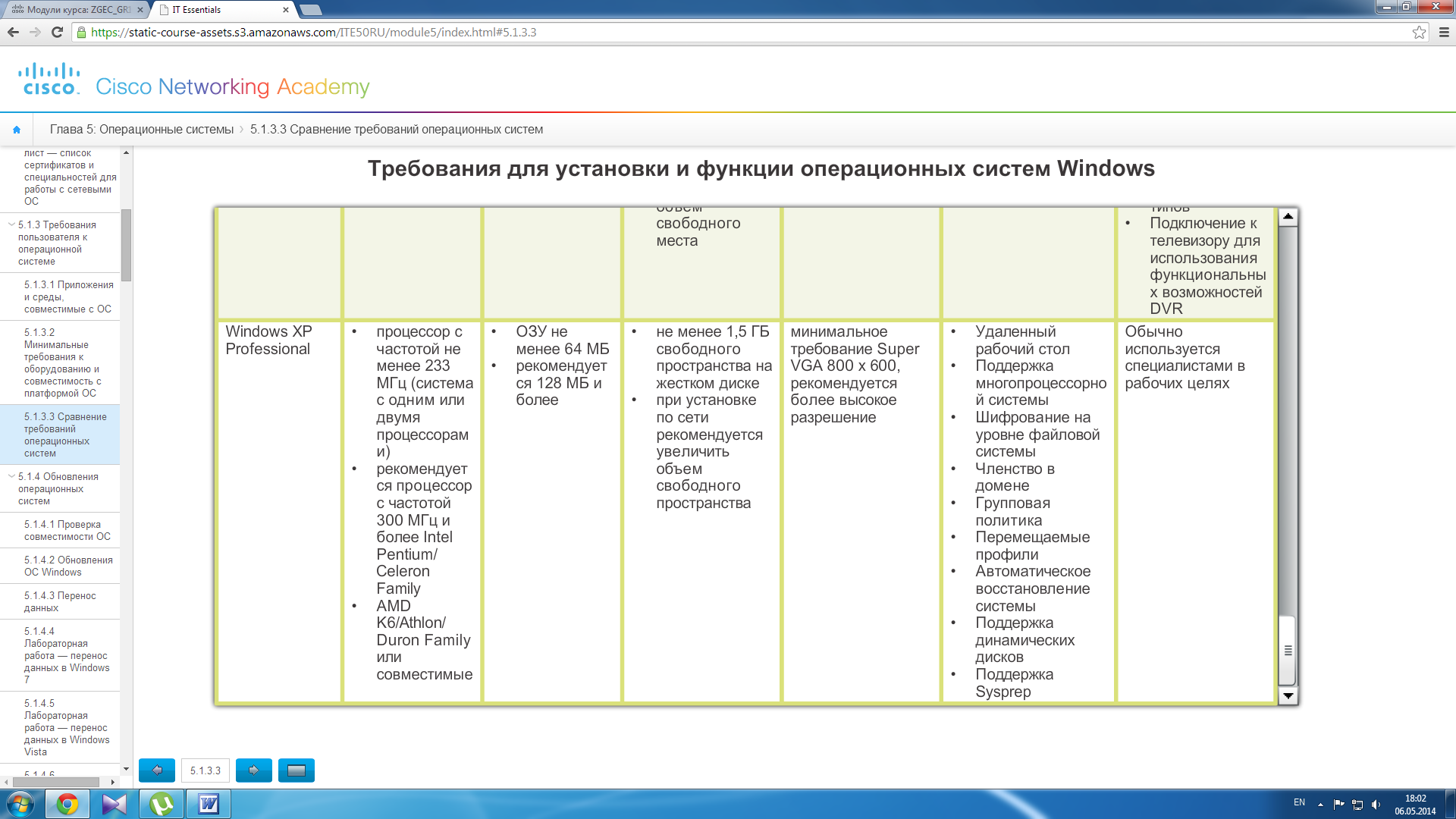The image size is (1456, 819).
Task: Click table scrollbar down arrow
Action: [1288, 695]
